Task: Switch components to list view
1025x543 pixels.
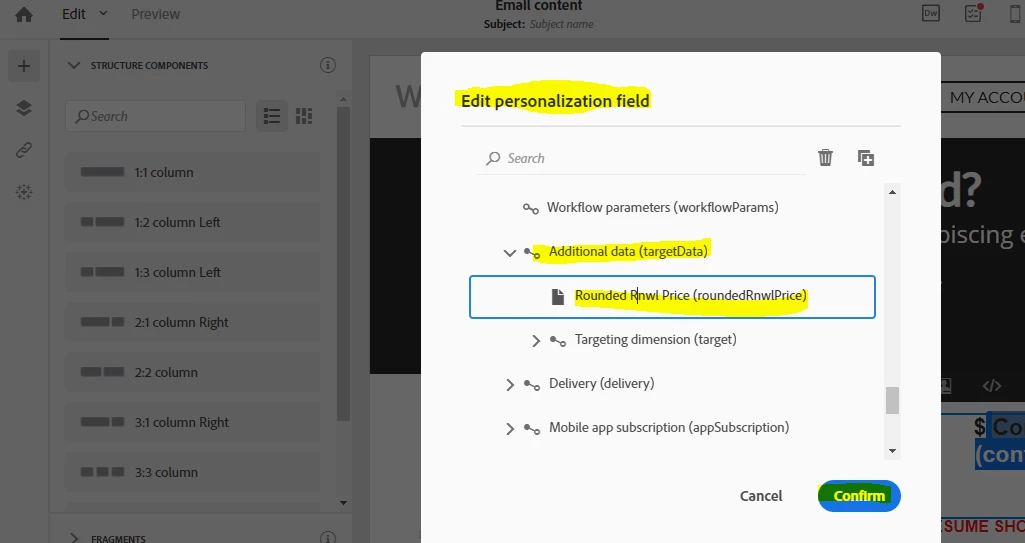Action: 272,116
